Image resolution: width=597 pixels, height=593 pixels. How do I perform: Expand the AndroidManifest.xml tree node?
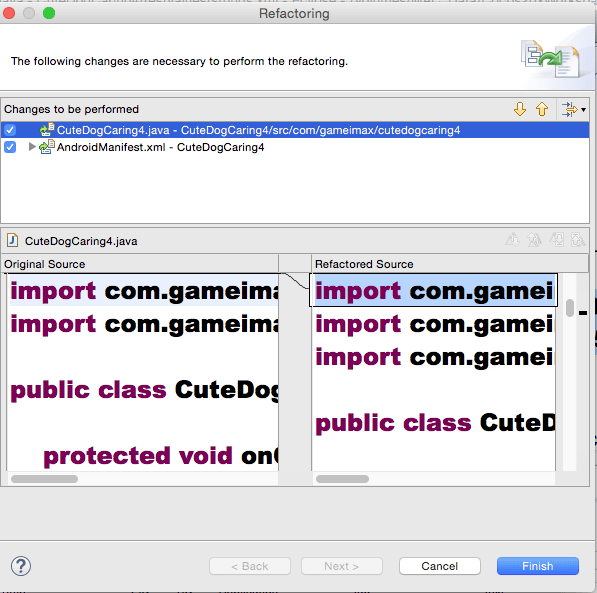coord(32,147)
